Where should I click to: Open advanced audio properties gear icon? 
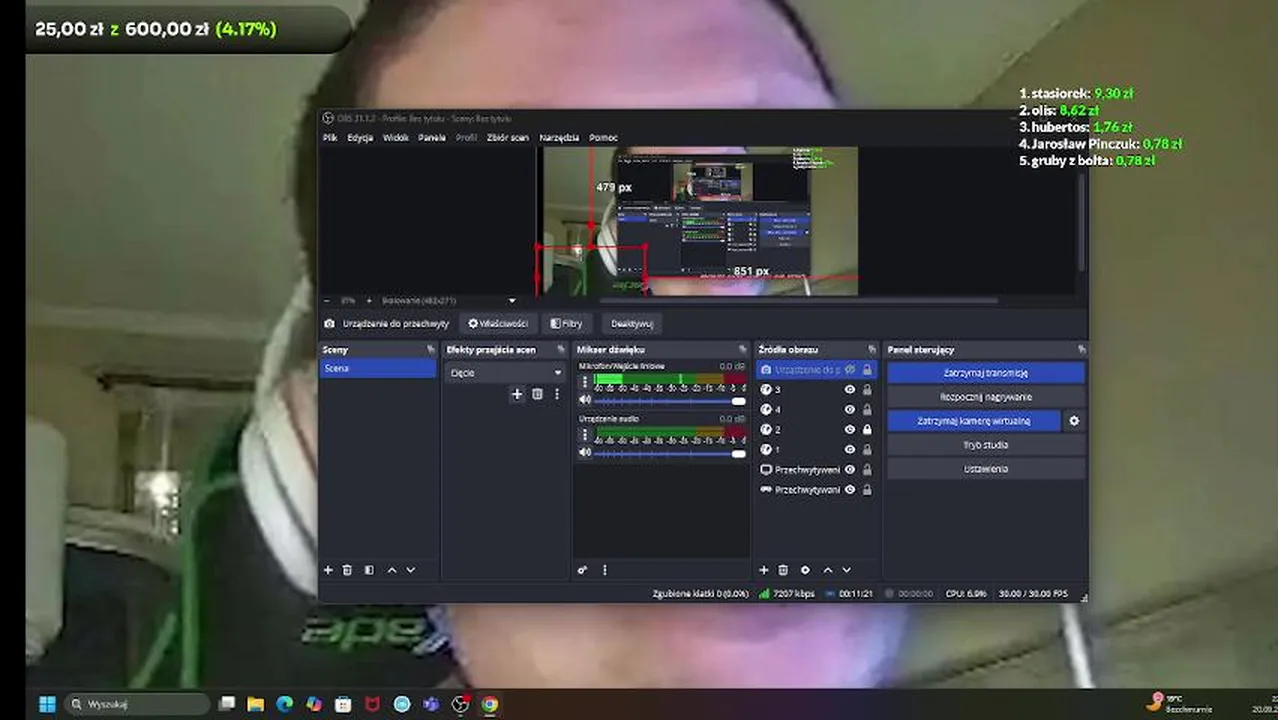(583, 570)
